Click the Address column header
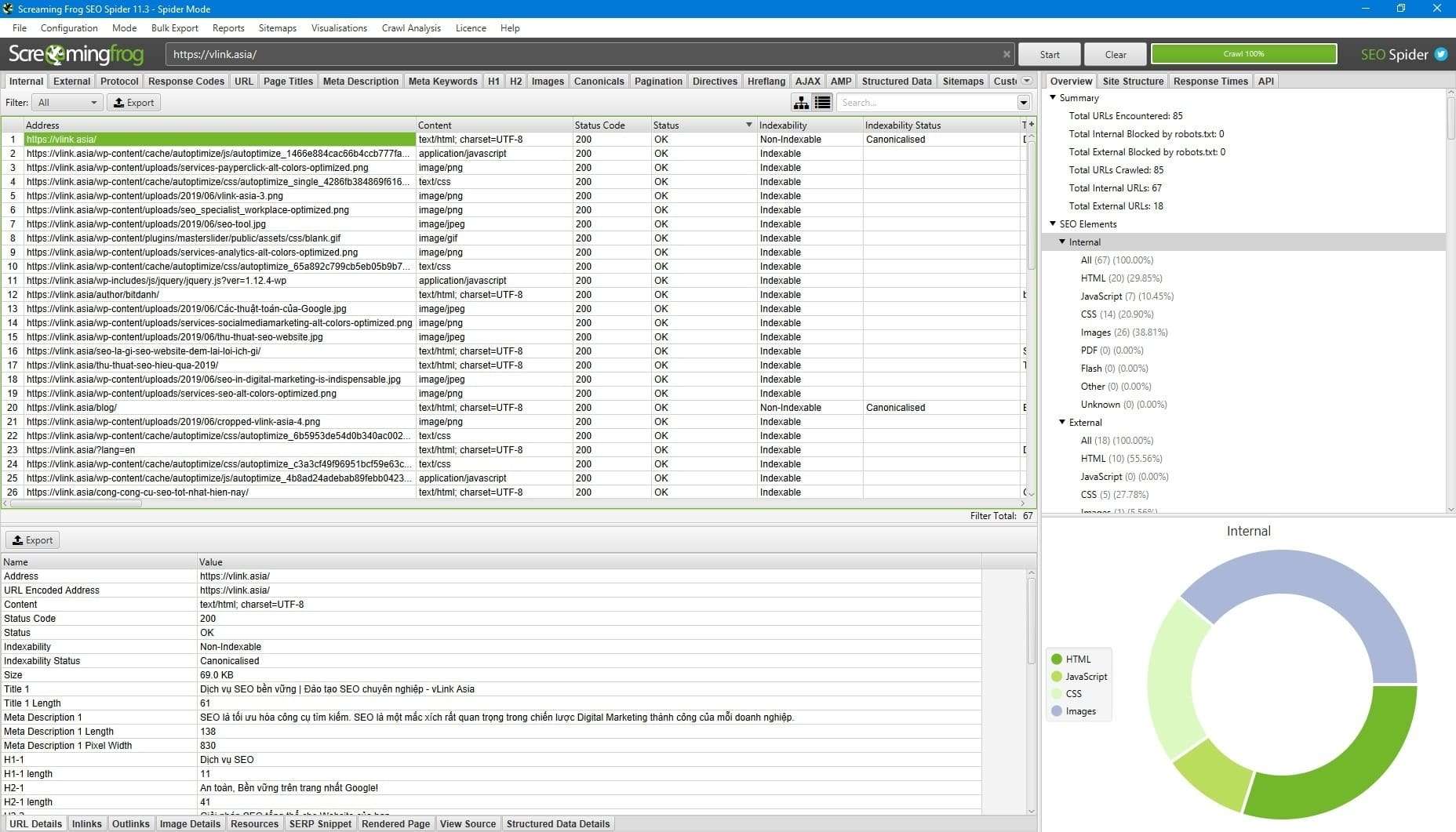 click(220, 125)
